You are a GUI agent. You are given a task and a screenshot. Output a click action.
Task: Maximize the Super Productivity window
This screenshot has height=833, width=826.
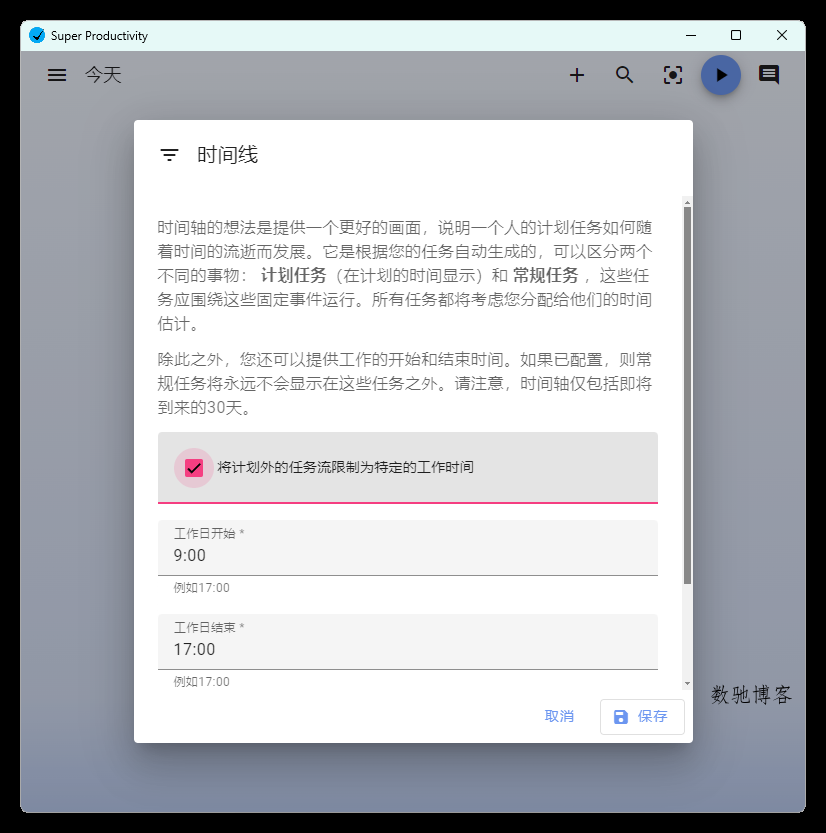(x=736, y=36)
